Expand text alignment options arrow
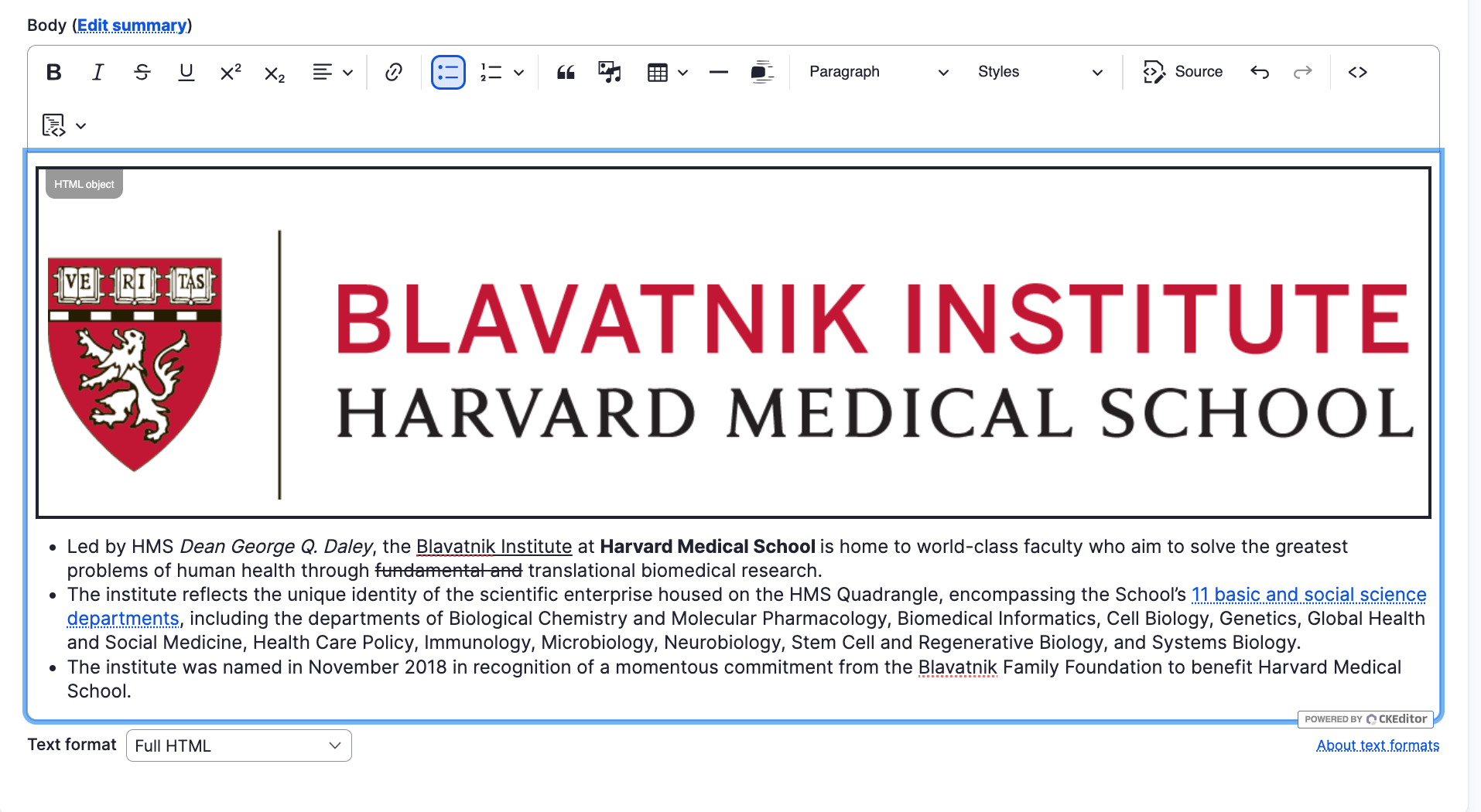 coord(348,73)
